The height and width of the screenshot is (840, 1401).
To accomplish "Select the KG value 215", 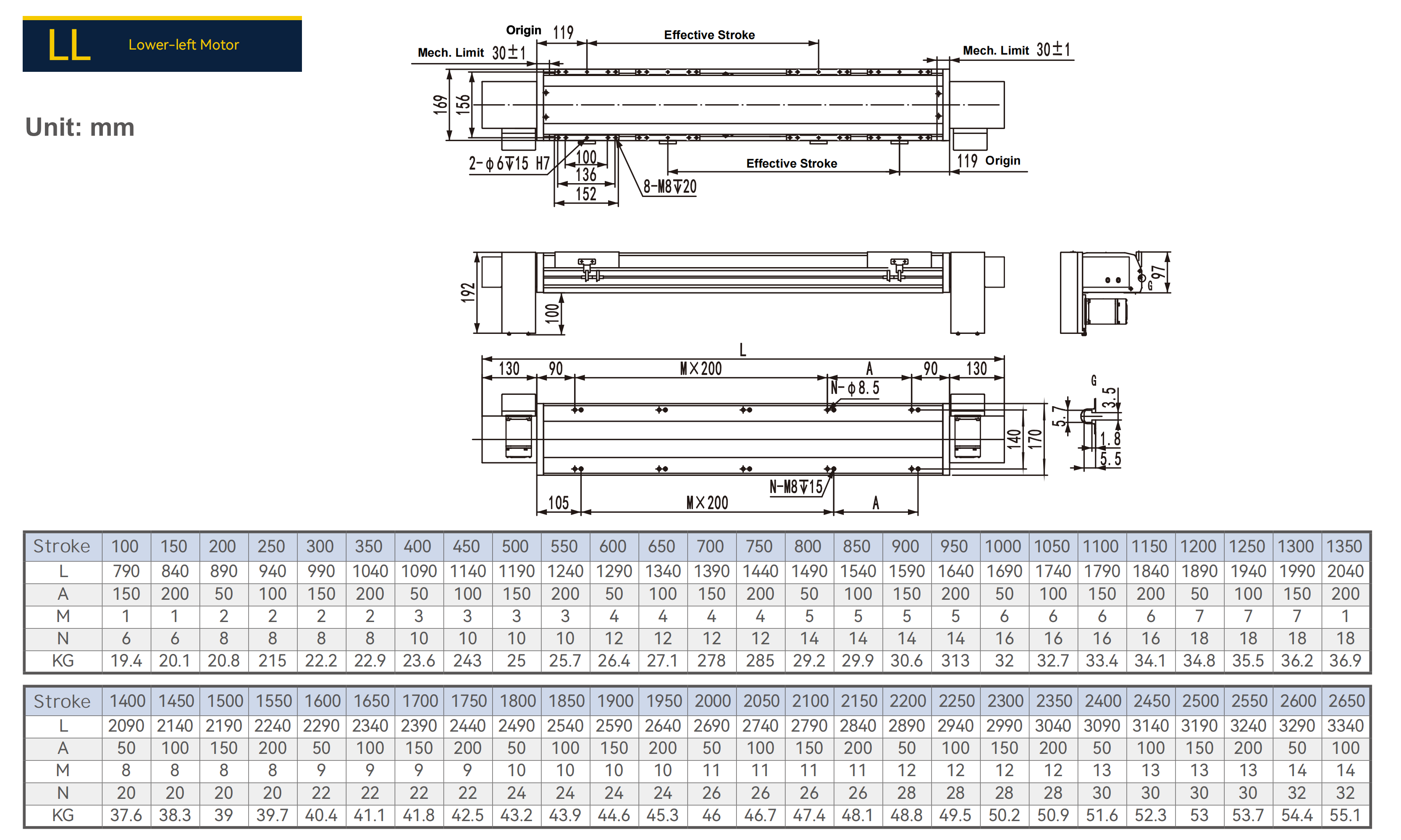I will tap(272, 661).
